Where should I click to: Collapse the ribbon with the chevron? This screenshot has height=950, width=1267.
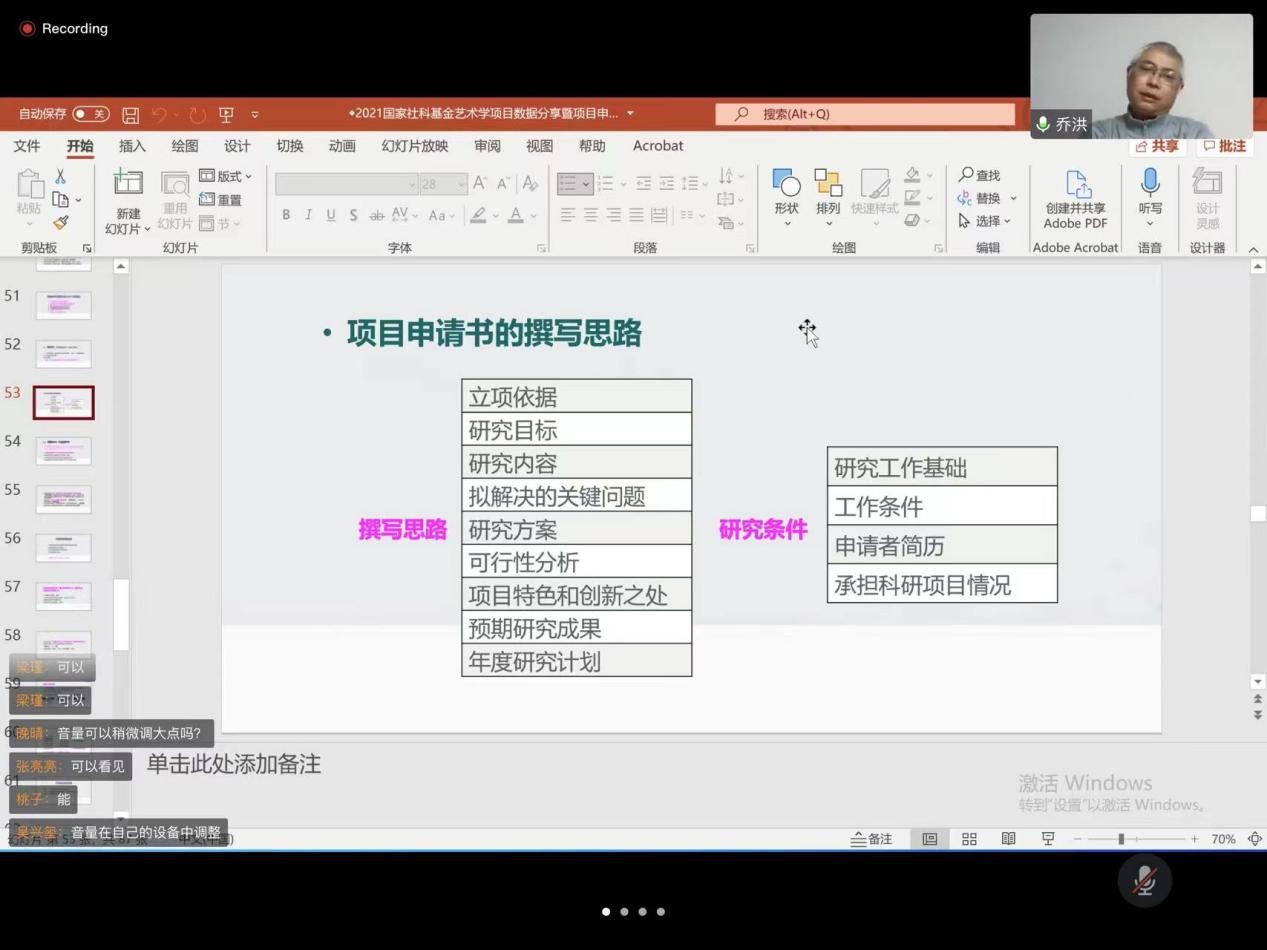coord(1253,249)
